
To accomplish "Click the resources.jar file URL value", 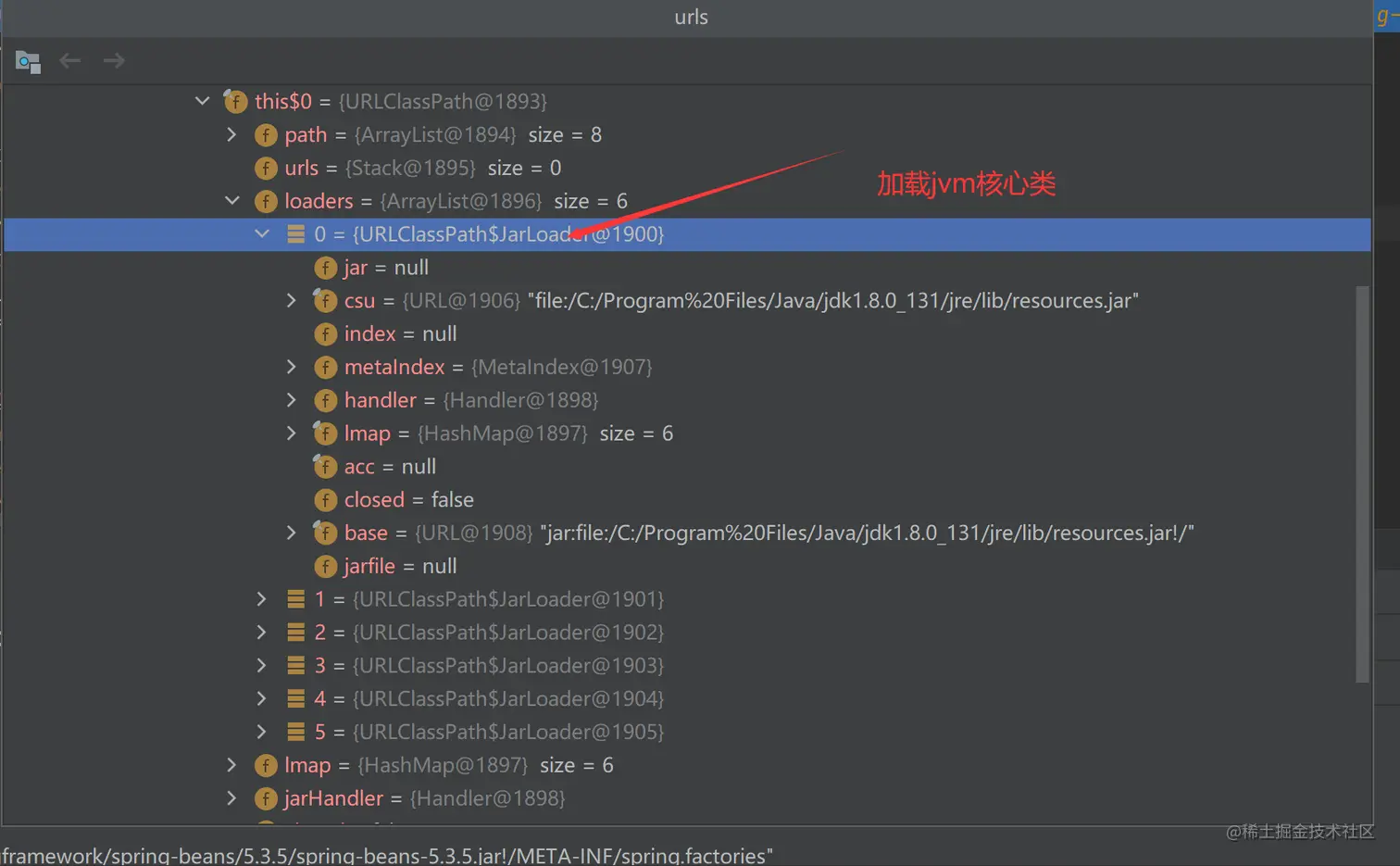I will 833,301.
